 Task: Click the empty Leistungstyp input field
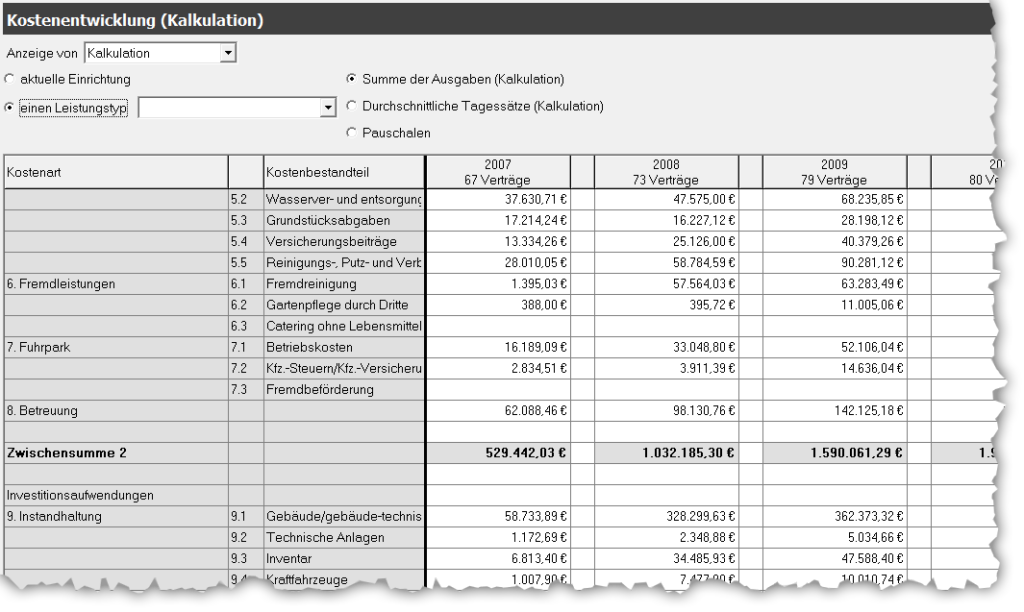pyautogui.click(x=228, y=108)
